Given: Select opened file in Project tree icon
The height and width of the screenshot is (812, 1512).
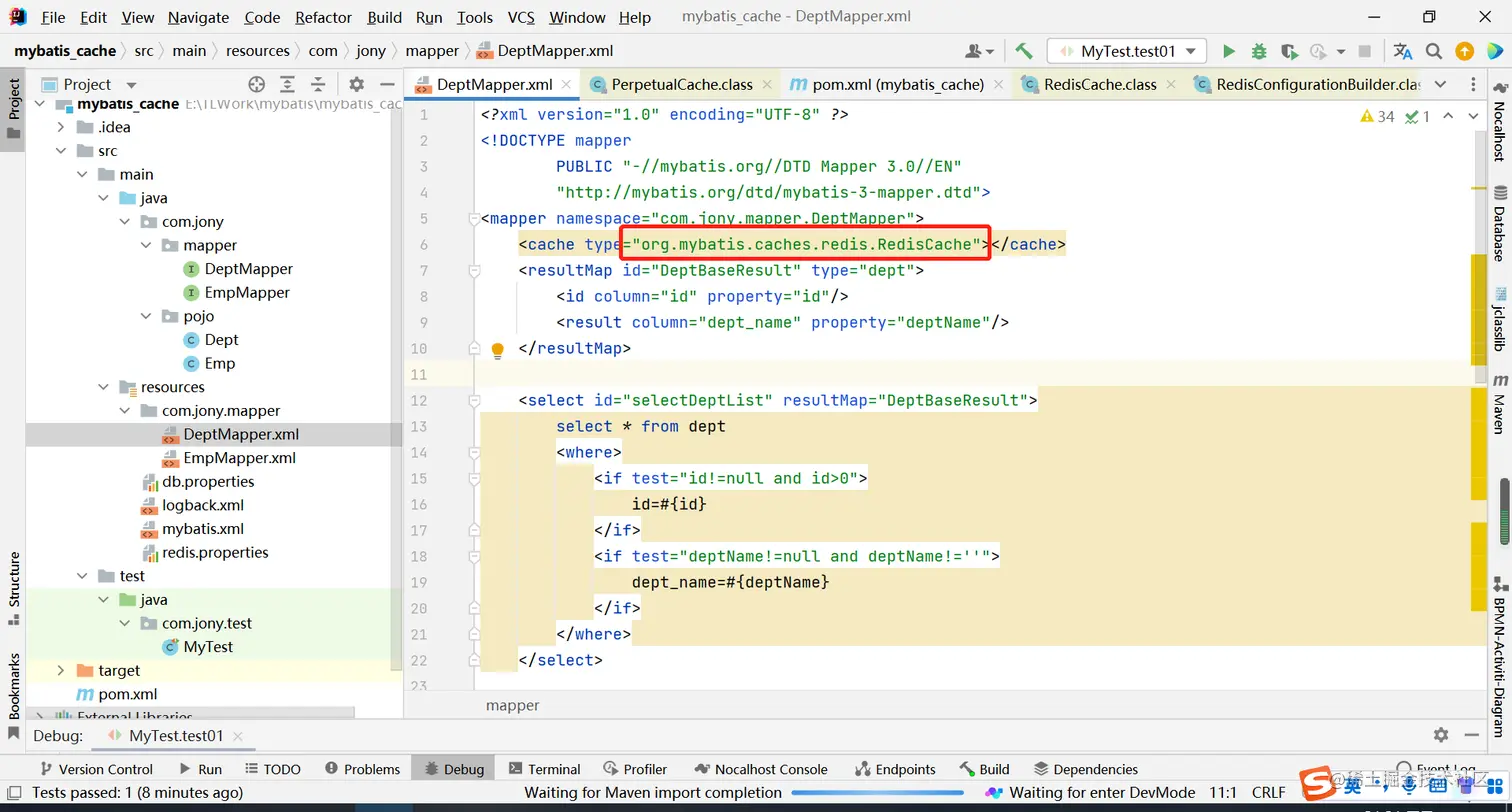Looking at the screenshot, I should tap(257, 84).
